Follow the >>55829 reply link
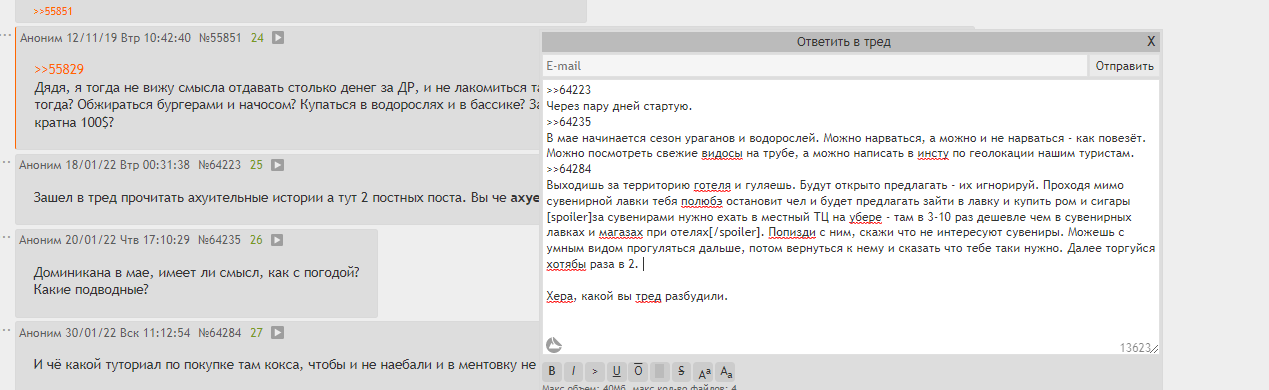The height and width of the screenshot is (390, 1269). [x=59, y=70]
